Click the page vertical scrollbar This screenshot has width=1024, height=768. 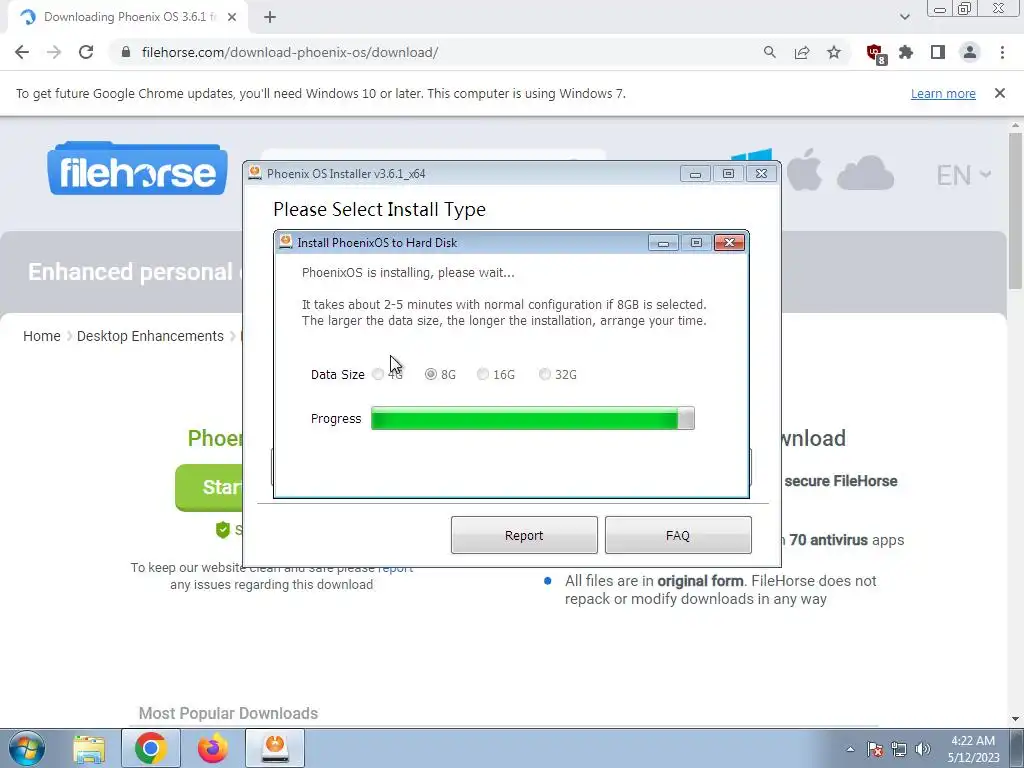(1016, 209)
